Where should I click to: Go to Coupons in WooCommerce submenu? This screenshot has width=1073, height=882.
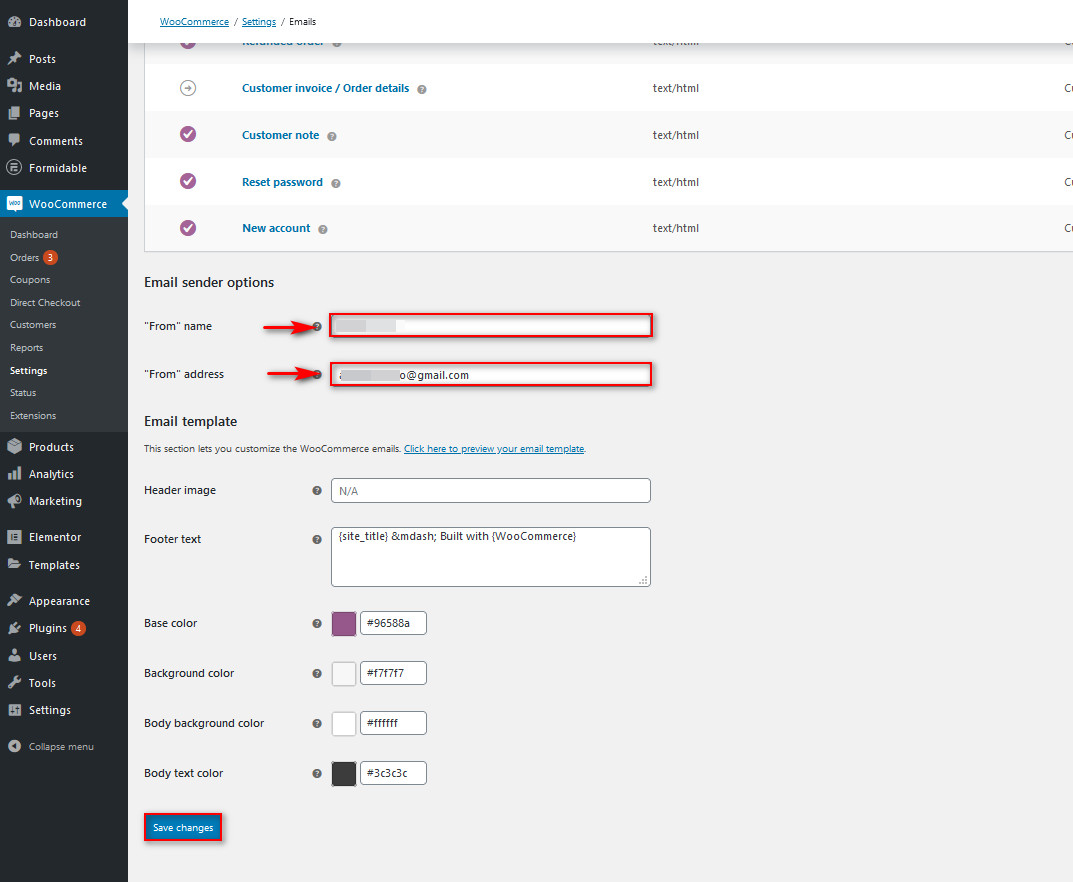click(30, 280)
